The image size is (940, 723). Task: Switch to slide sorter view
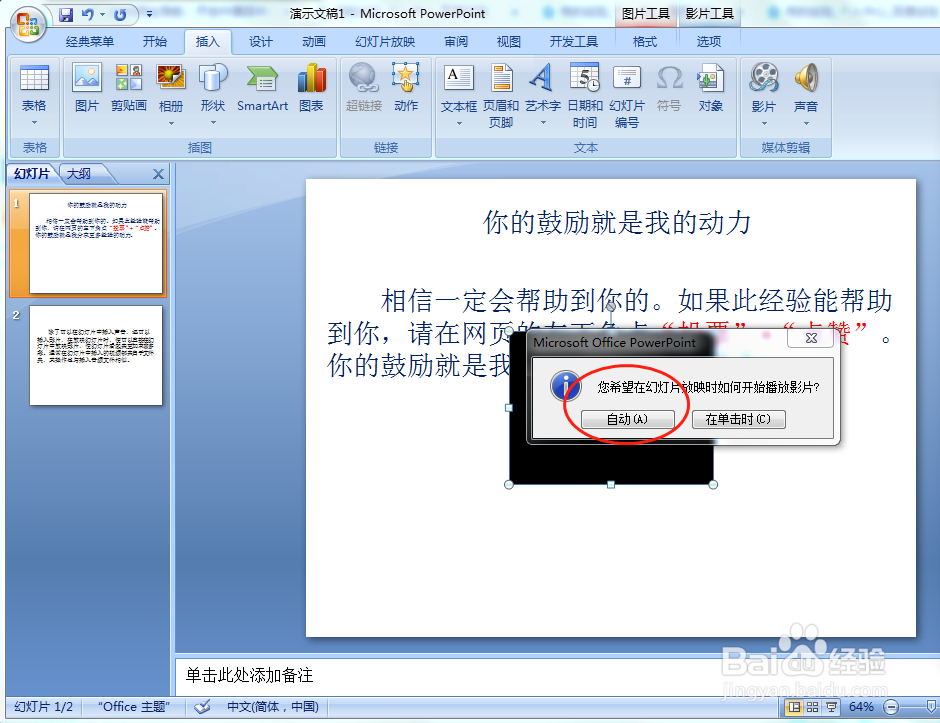pyautogui.click(x=812, y=707)
